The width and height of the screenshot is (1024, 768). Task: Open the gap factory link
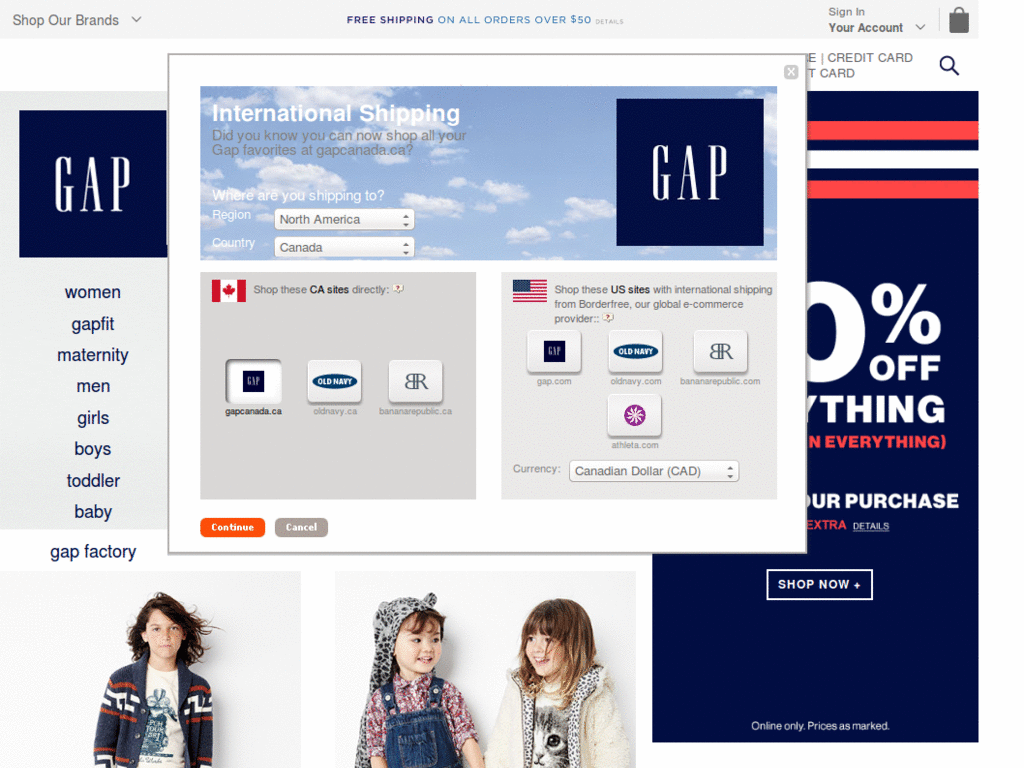93,552
